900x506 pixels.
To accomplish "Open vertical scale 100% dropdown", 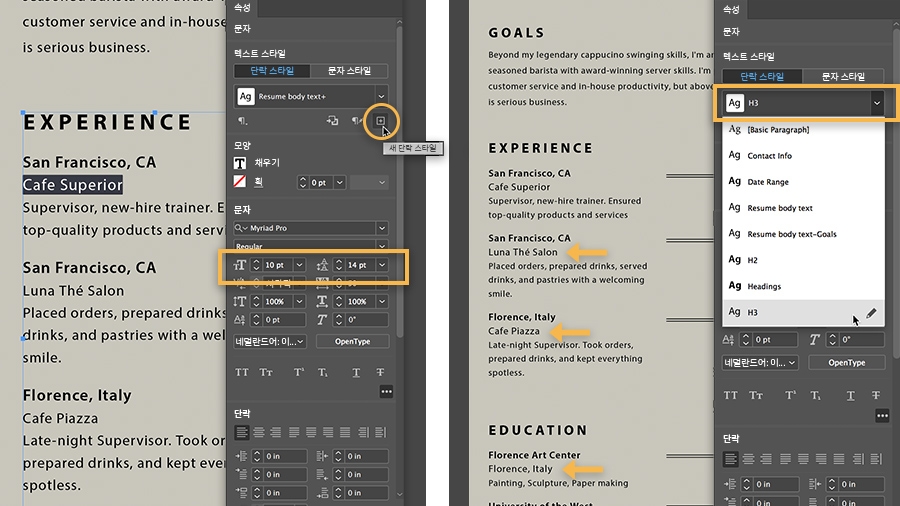I will [299, 302].
